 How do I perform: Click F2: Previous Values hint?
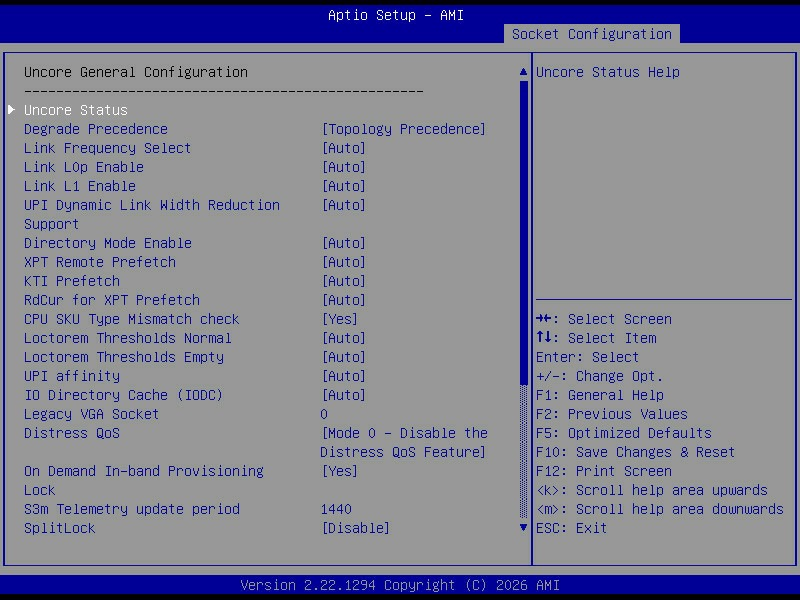612,414
